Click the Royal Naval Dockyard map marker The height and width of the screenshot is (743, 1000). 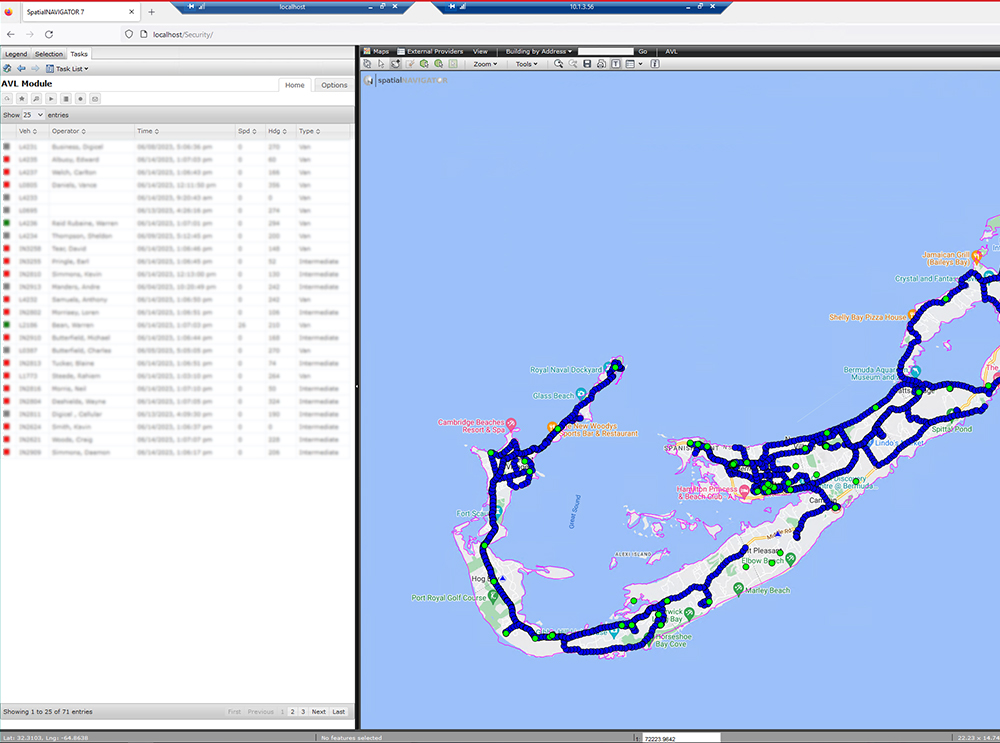coord(608,368)
